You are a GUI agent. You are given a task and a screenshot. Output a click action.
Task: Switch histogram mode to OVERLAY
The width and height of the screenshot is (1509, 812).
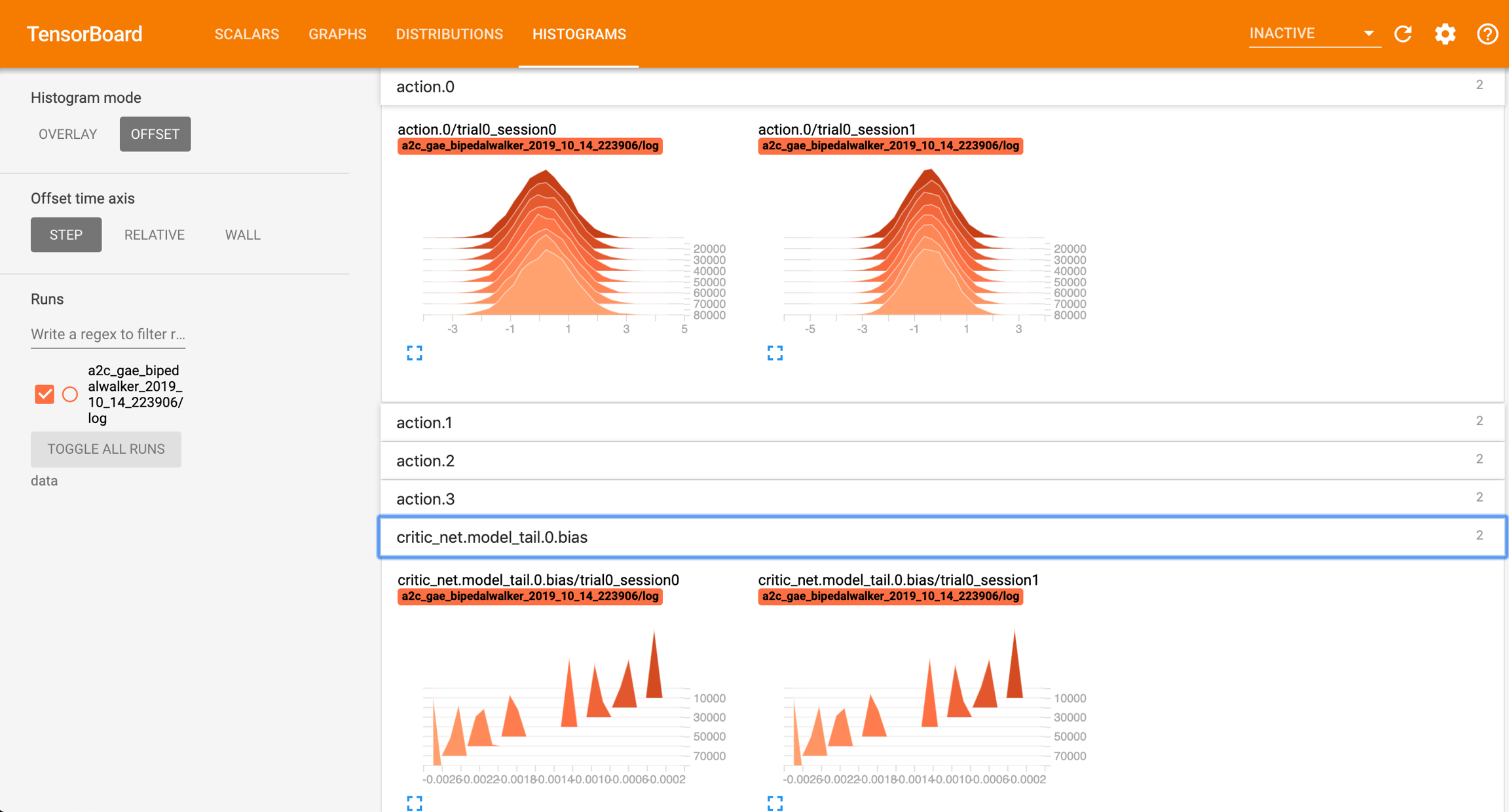click(67, 134)
